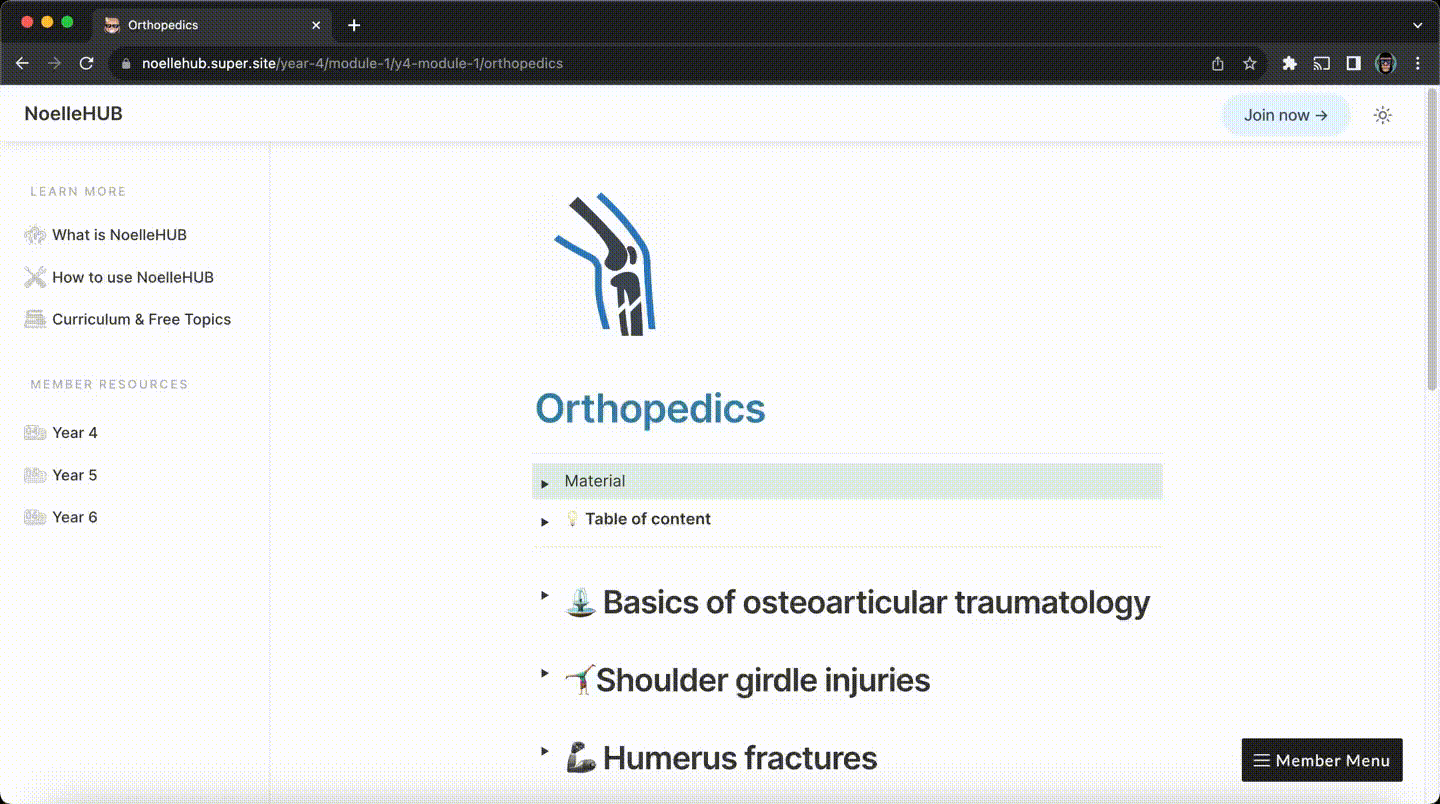This screenshot has height=804, width=1440.
Task: Click the Orthopedics page title
Action: coord(650,408)
